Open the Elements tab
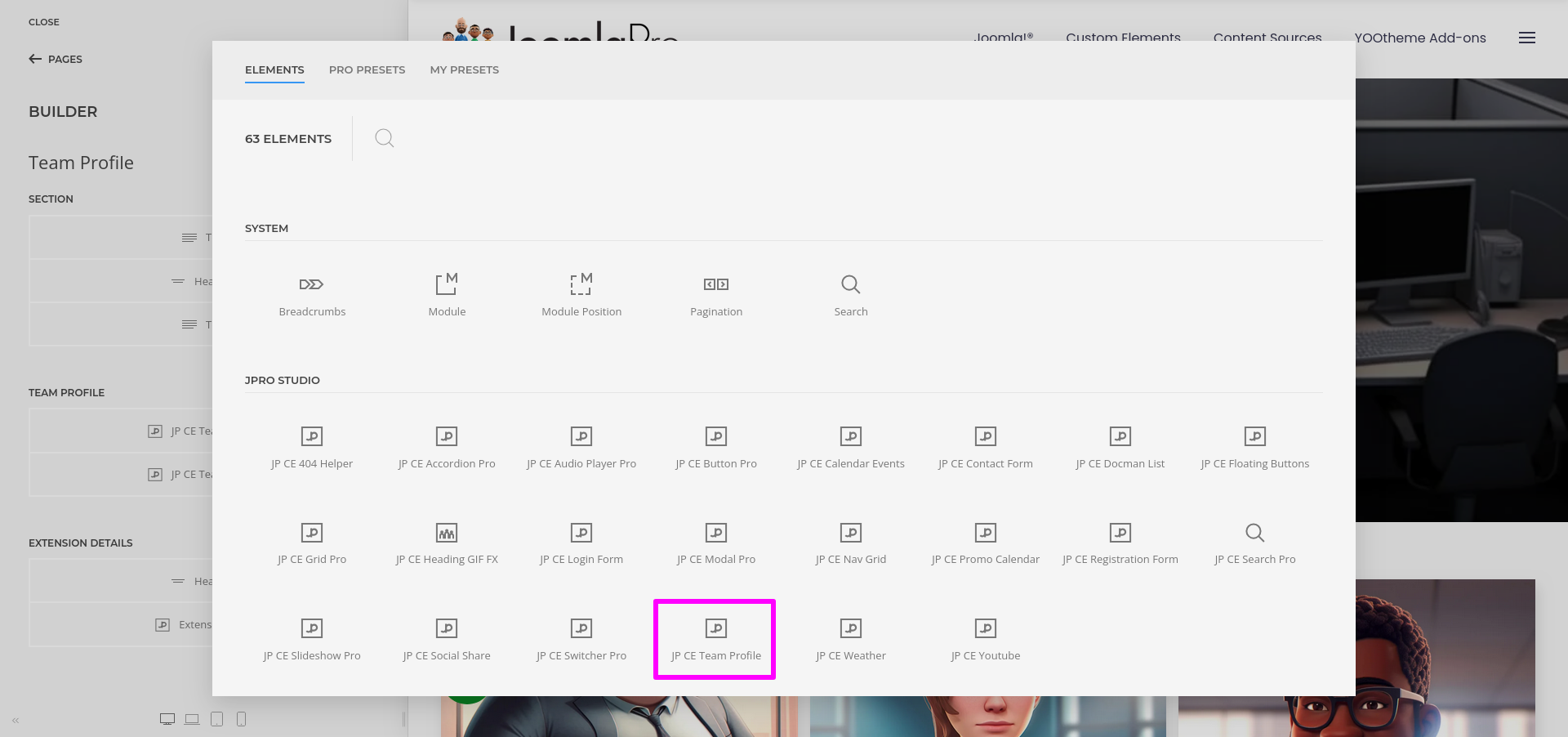Image resolution: width=1568 pixels, height=737 pixels. tap(274, 70)
